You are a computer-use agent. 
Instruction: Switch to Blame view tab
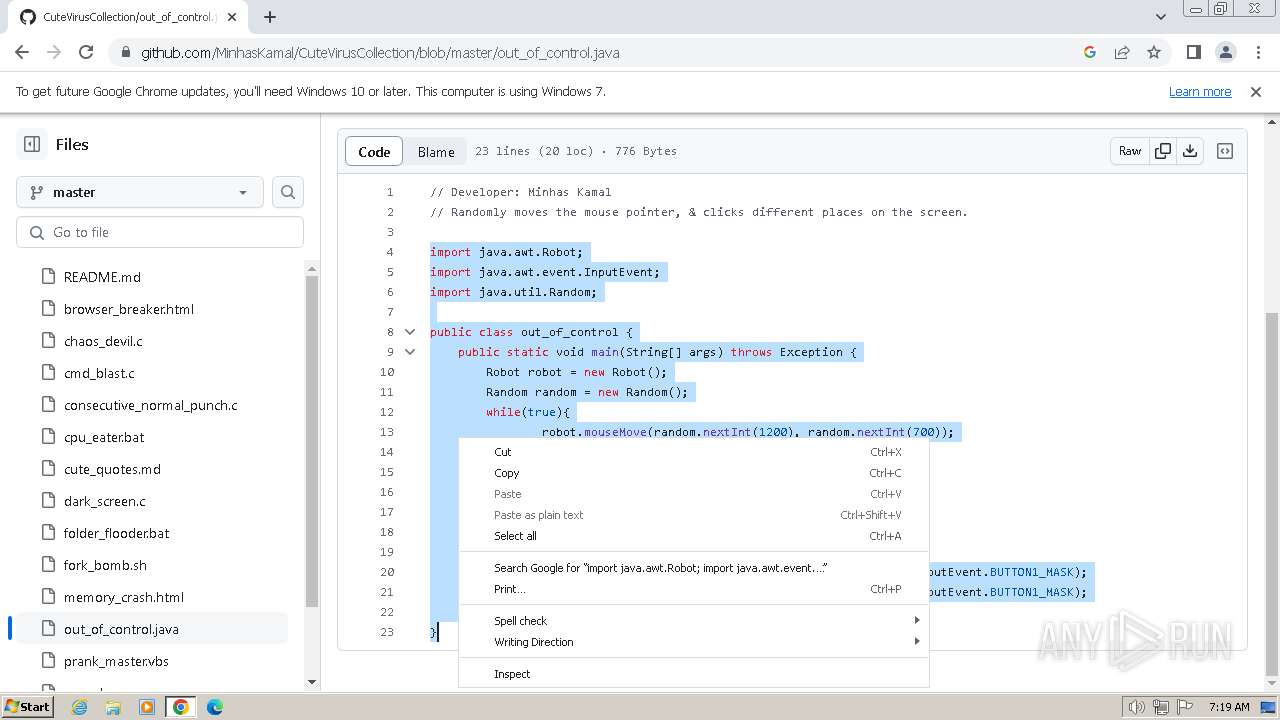click(x=436, y=151)
